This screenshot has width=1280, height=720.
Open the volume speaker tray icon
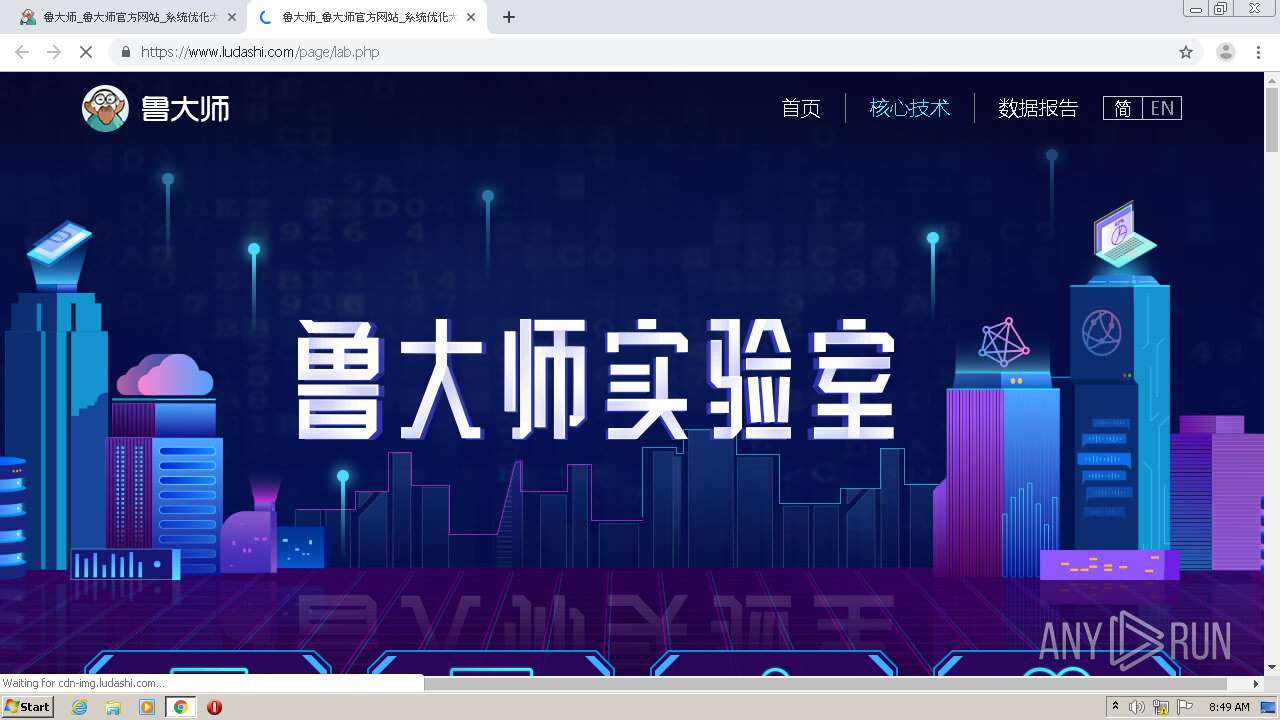tap(1137, 707)
